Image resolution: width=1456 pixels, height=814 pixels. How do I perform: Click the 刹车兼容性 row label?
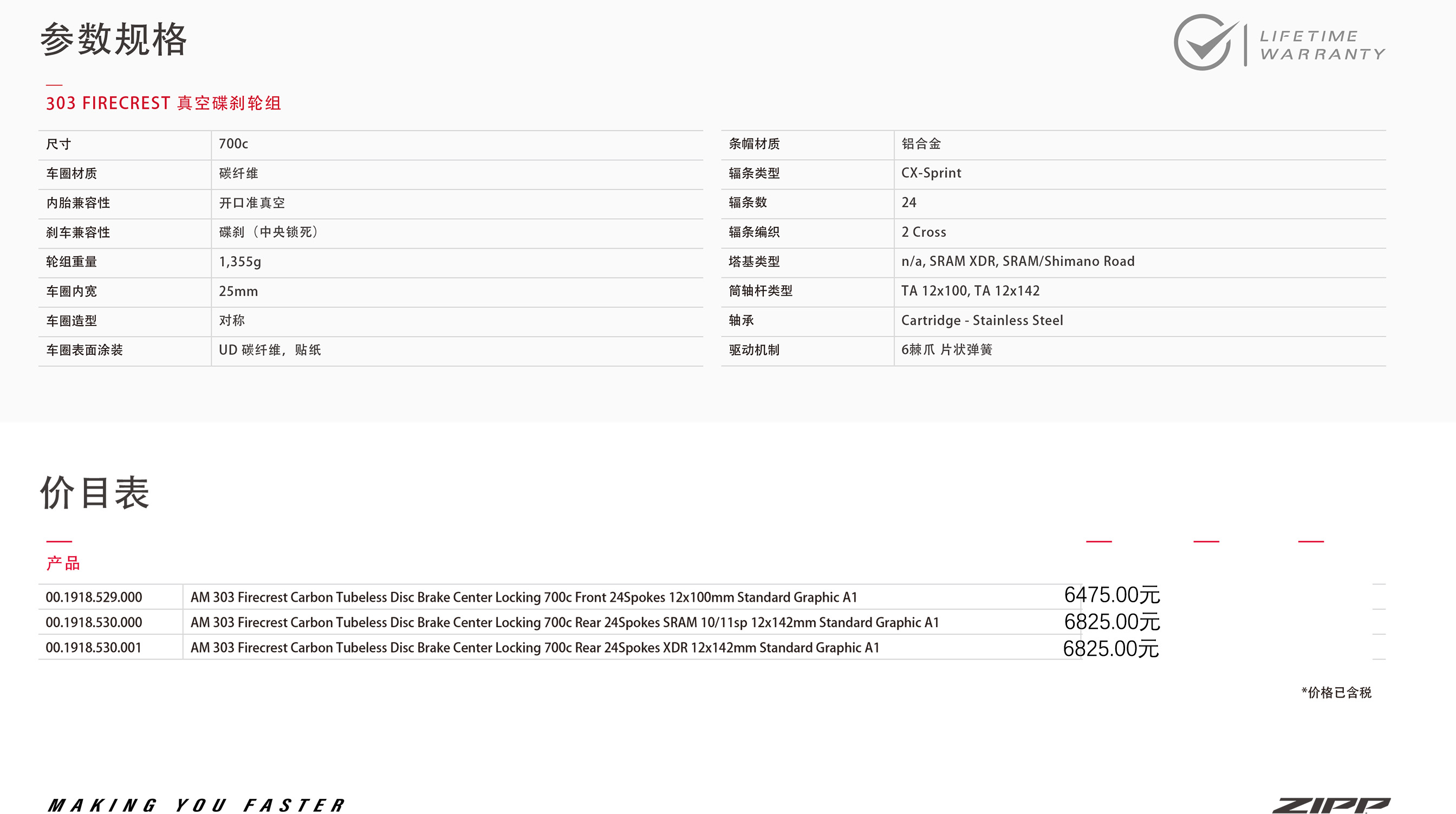point(78,232)
